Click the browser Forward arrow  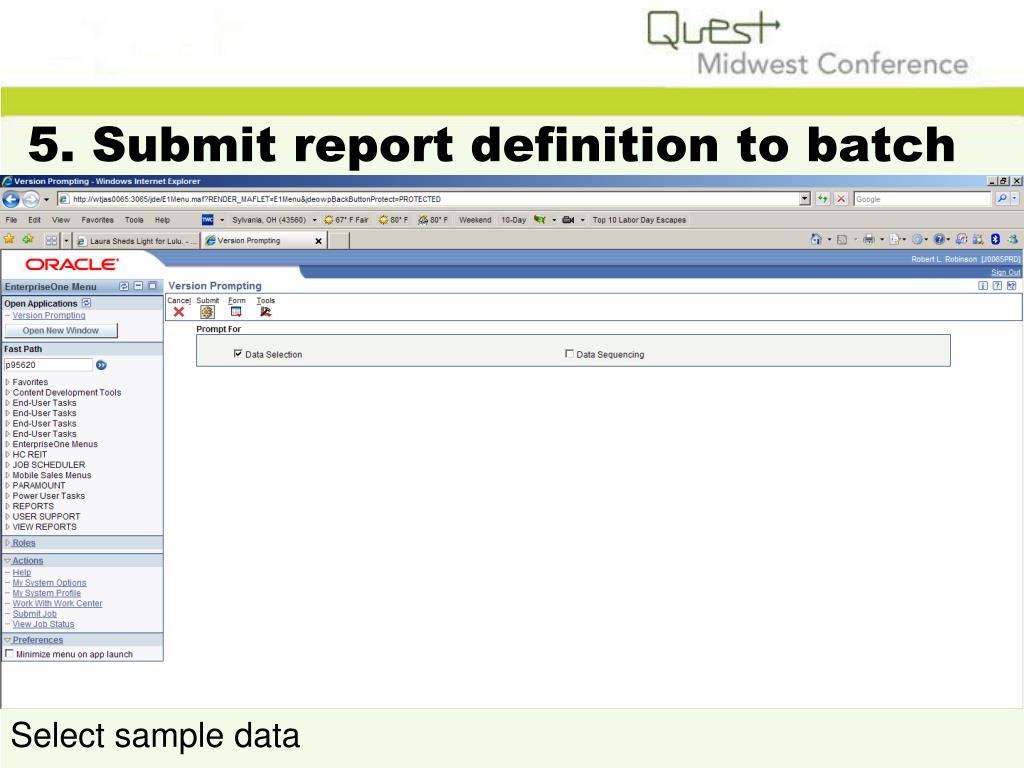pos(31,199)
